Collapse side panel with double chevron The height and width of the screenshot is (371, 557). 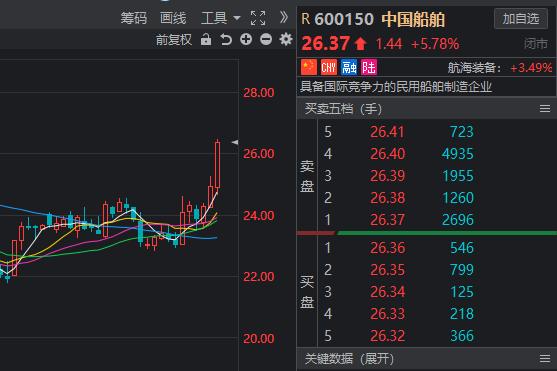283,17
